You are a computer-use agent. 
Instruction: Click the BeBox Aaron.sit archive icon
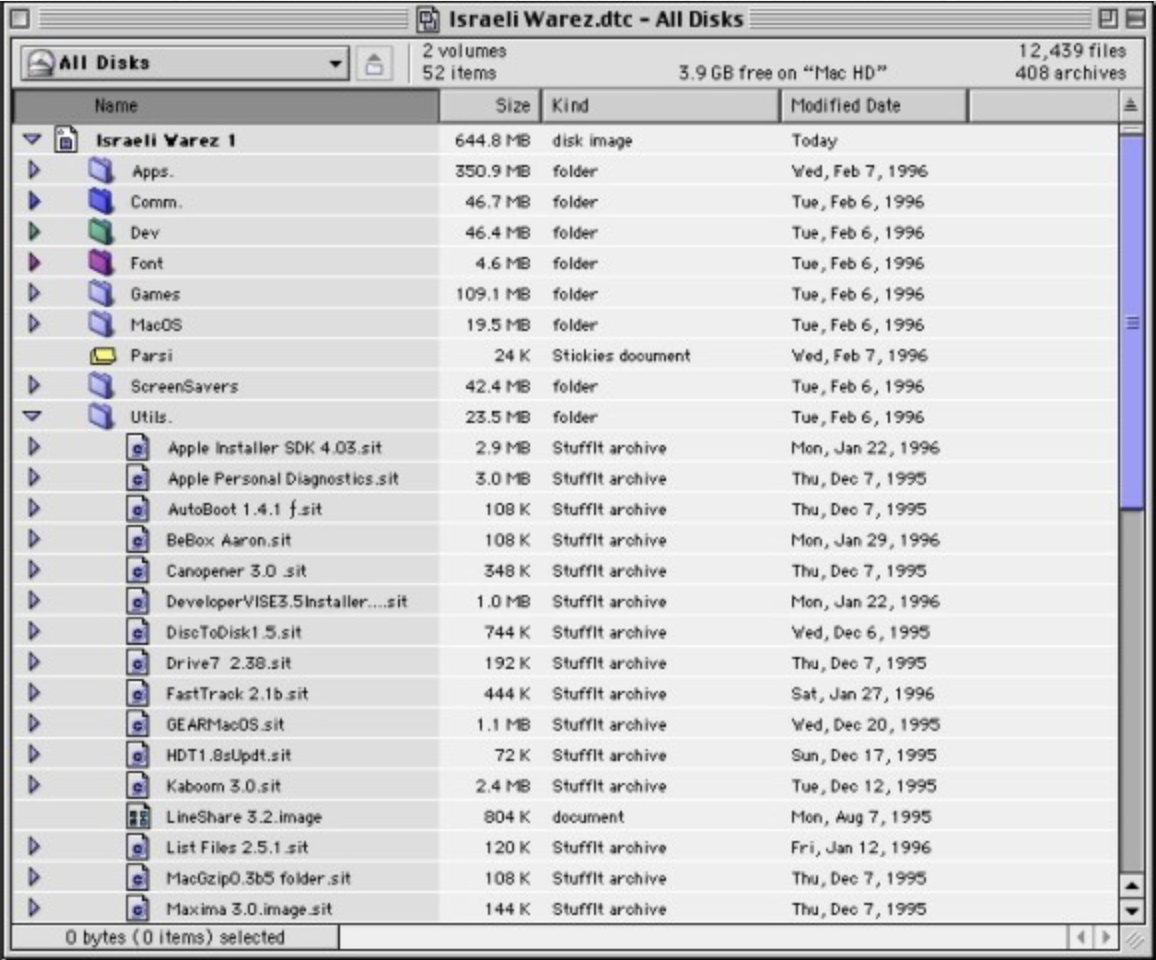click(138, 540)
